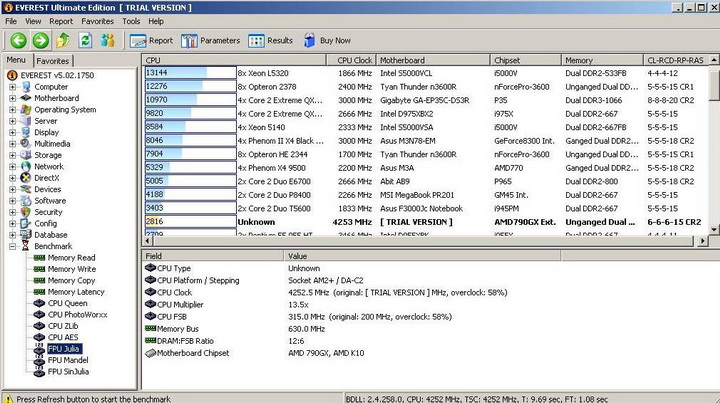Screen dimensions: 720x403
Task: Open the Report toolbar button
Action: 152,41
